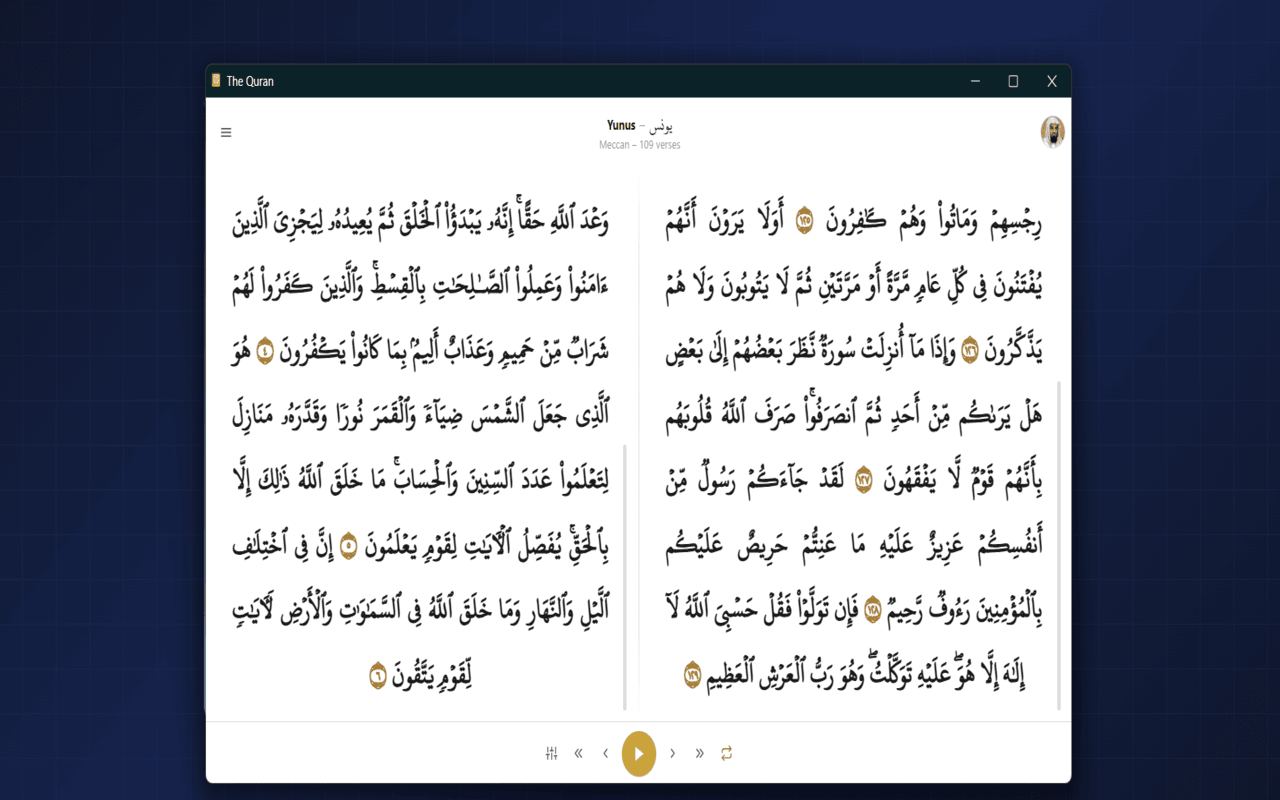Jump forward with the double right chevron
The image size is (1280, 800).
(x=699, y=753)
